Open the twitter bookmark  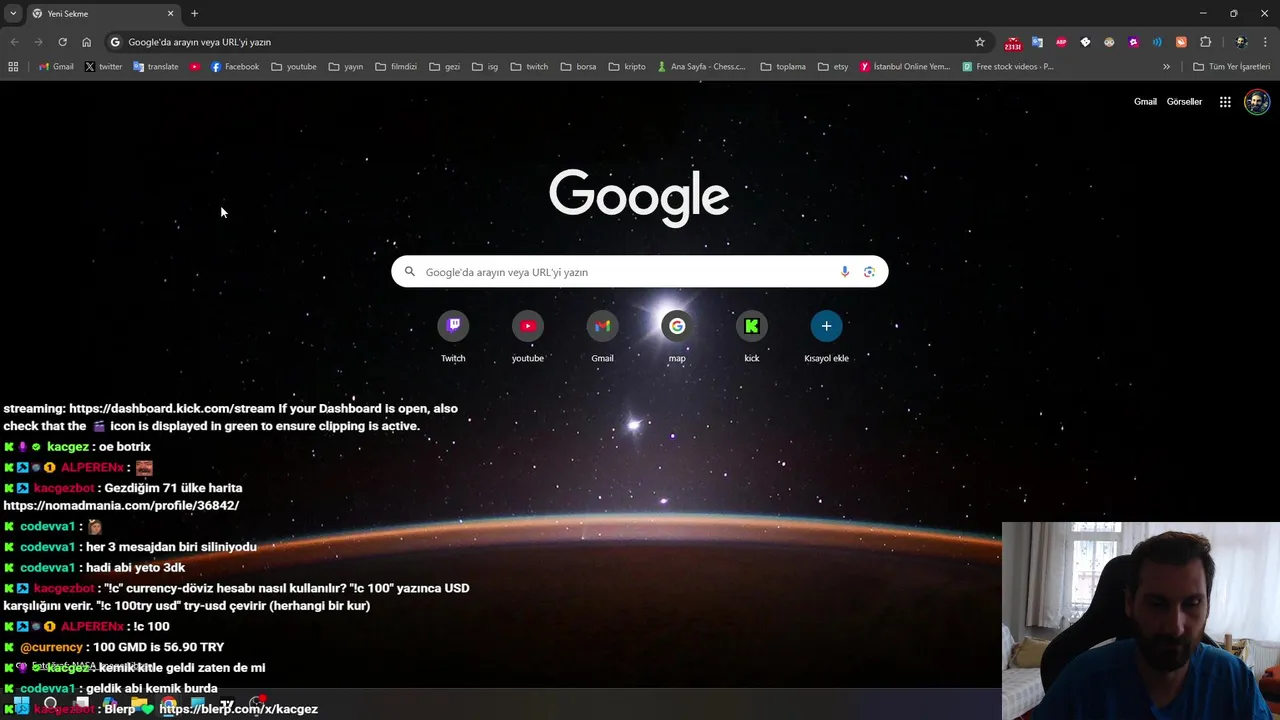coord(103,67)
